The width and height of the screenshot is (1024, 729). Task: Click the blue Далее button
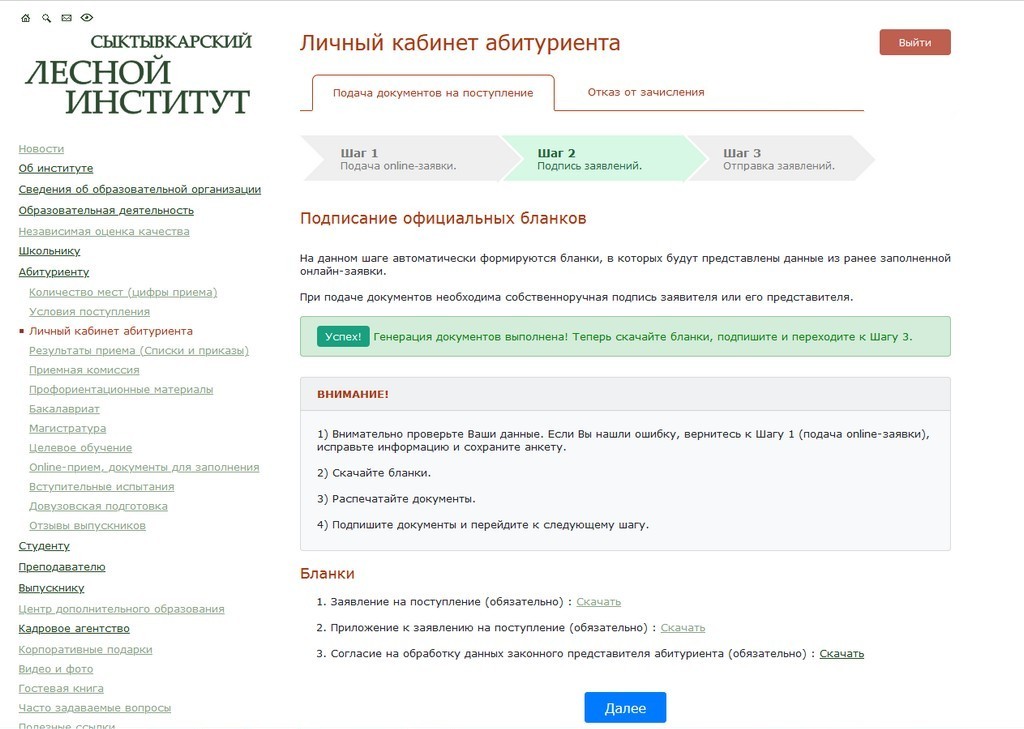click(x=625, y=708)
